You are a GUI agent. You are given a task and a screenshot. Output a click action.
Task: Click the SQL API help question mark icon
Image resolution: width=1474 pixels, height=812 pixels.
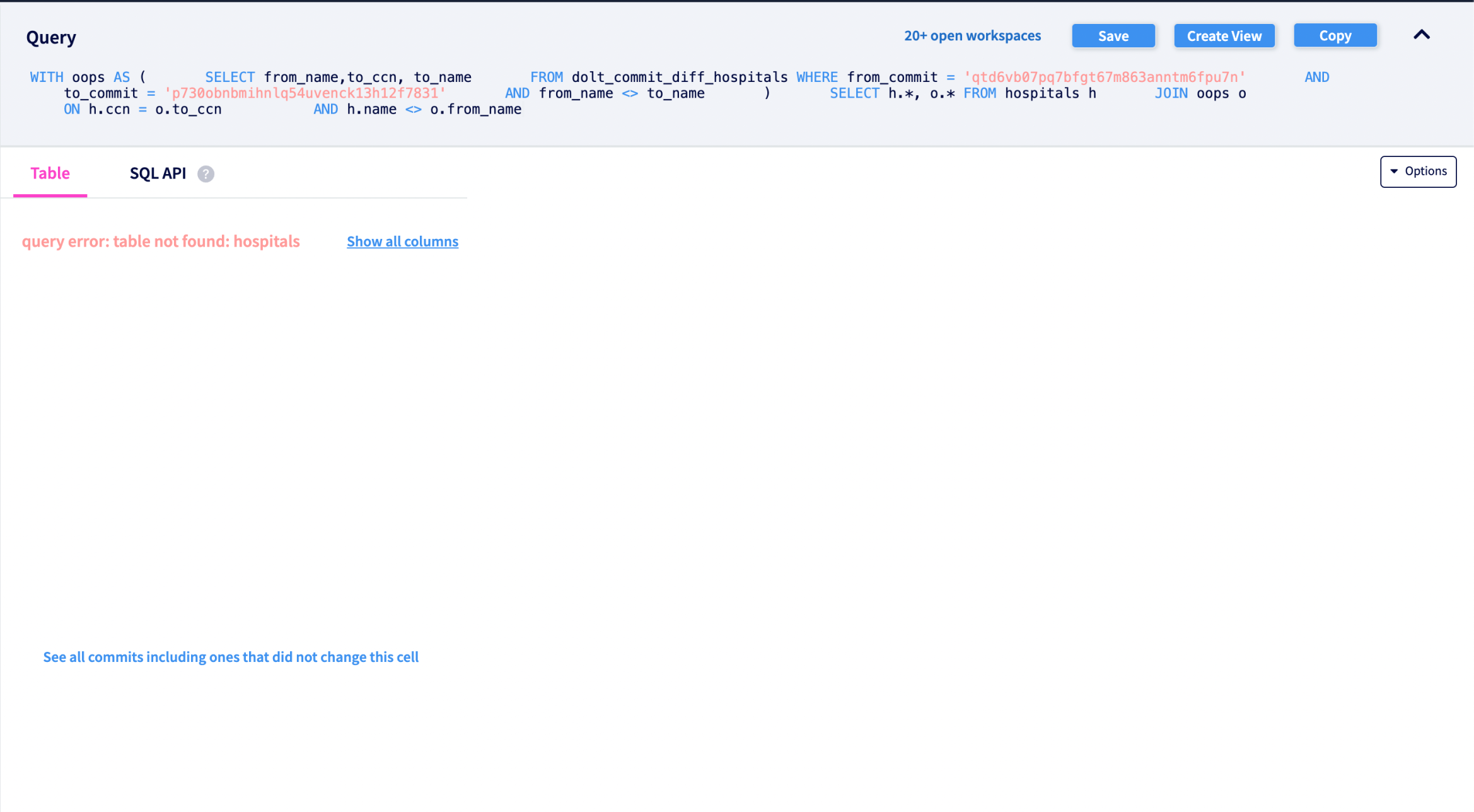click(205, 174)
